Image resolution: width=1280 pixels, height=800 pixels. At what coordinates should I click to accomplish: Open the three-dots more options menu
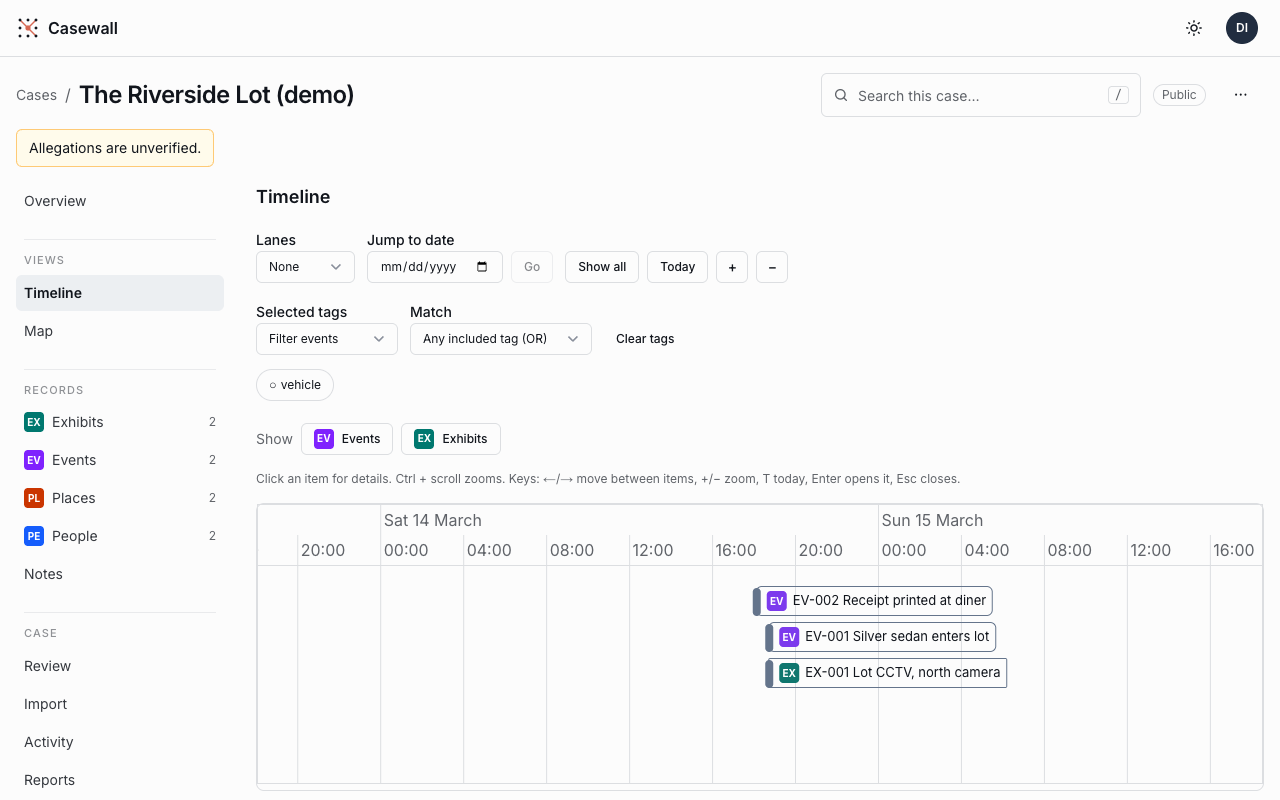(x=1241, y=95)
